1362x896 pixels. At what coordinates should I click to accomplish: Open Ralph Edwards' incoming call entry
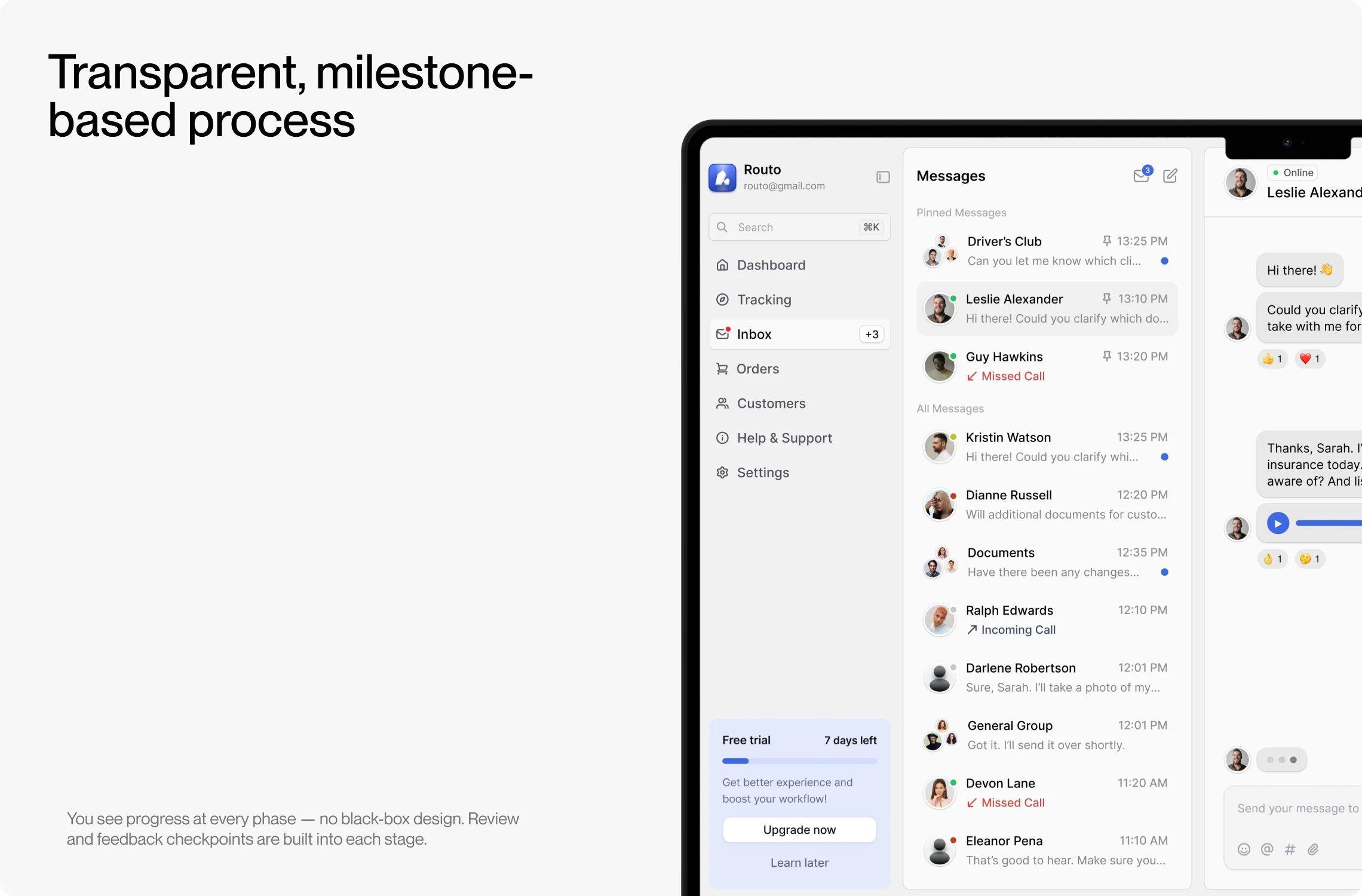point(1047,620)
